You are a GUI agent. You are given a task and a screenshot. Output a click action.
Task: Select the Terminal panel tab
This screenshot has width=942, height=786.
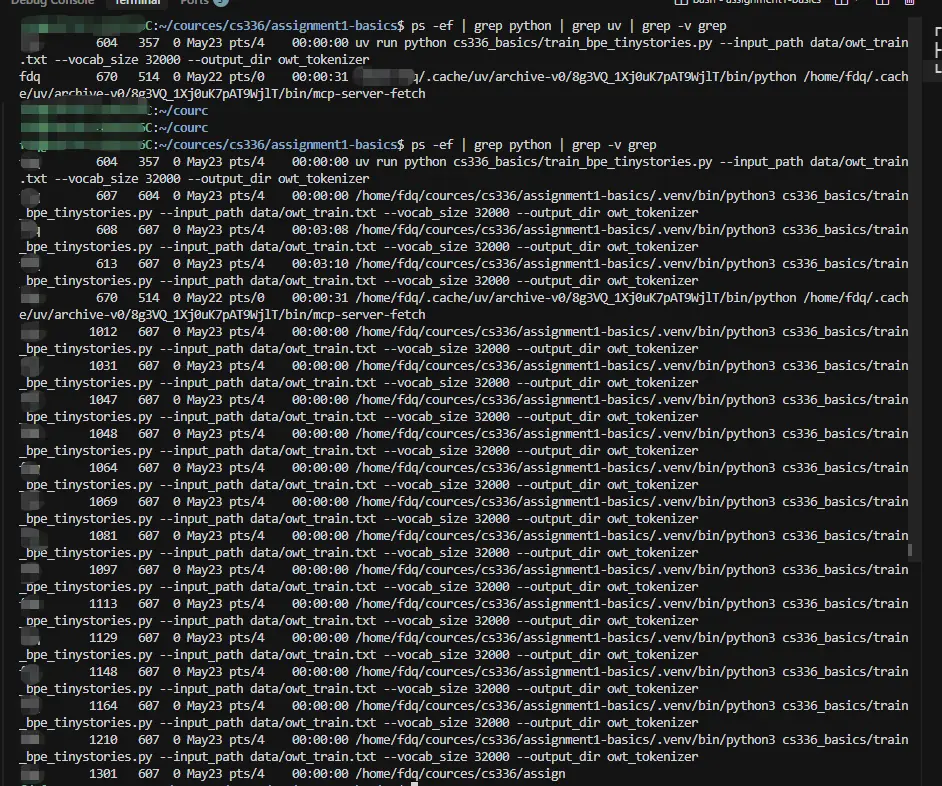[137, 2]
